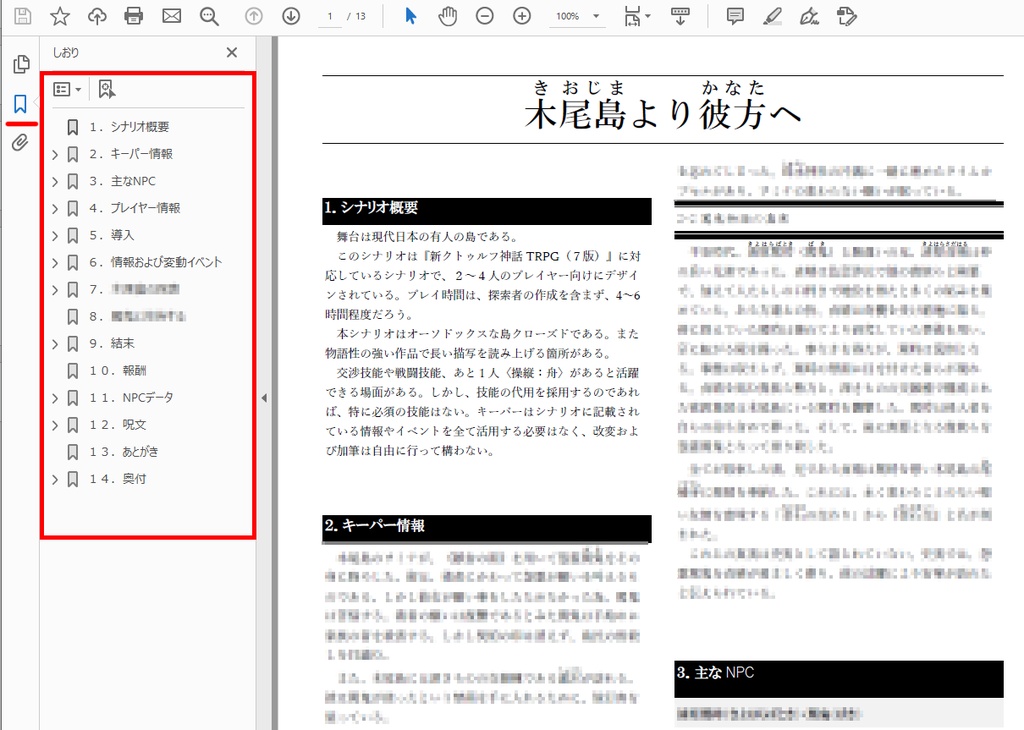Expand bookmark 11. NPCデータ
Screen dimensions: 1024x730
pyautogui.click(x=55, y=398)
